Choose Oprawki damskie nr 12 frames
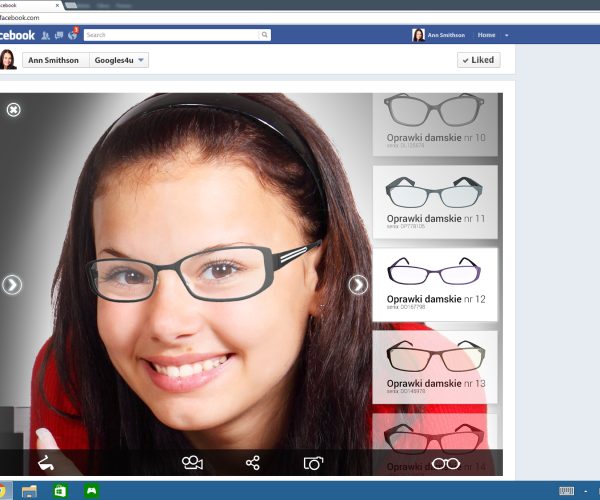 pos(435,284)
